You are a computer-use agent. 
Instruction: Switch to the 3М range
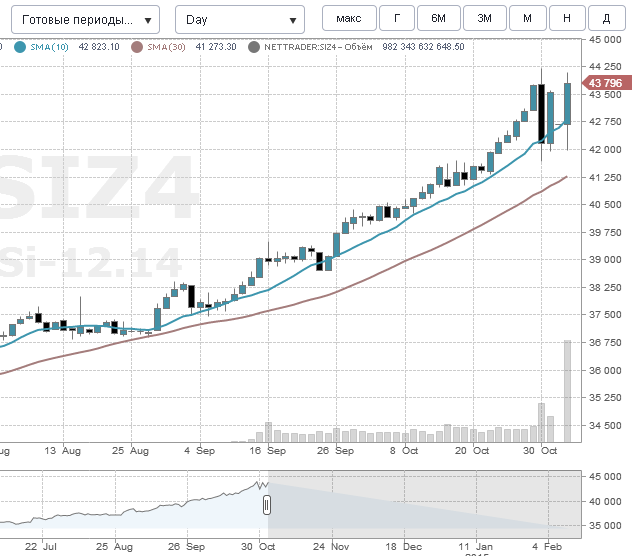484,19
